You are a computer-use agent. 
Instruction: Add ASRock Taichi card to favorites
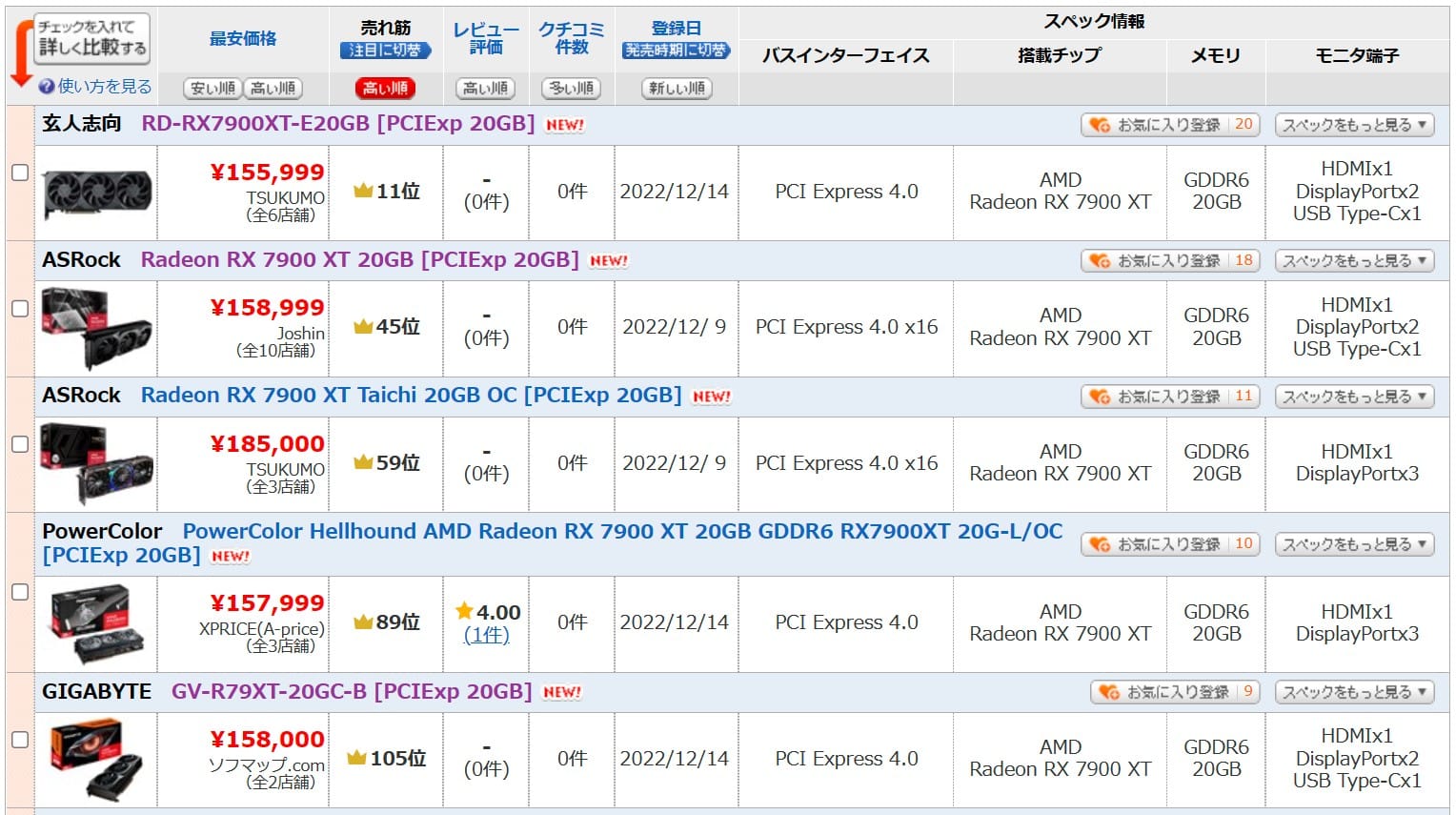pyautogui.click(x=1169, y=397)
